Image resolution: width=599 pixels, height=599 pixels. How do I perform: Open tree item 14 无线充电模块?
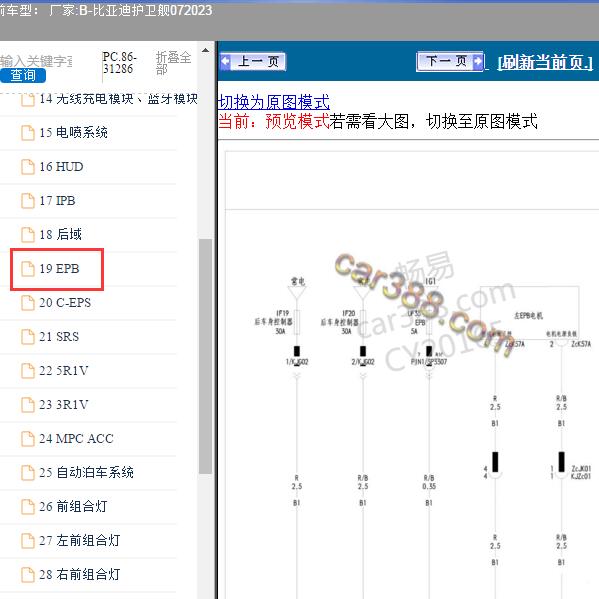click(118, 99)
